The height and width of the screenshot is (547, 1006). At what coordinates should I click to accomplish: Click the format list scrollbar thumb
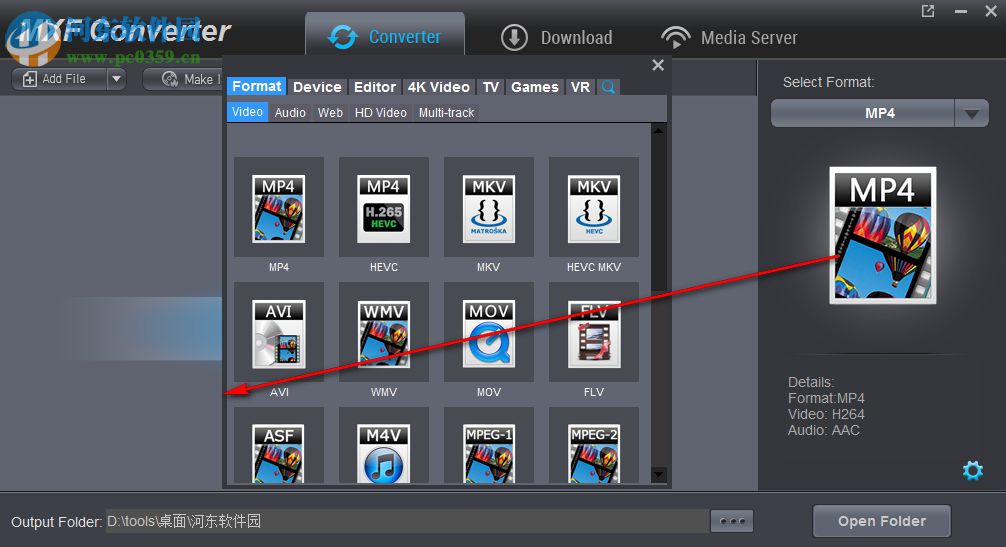pyautogui.click(x=658, y=213)
